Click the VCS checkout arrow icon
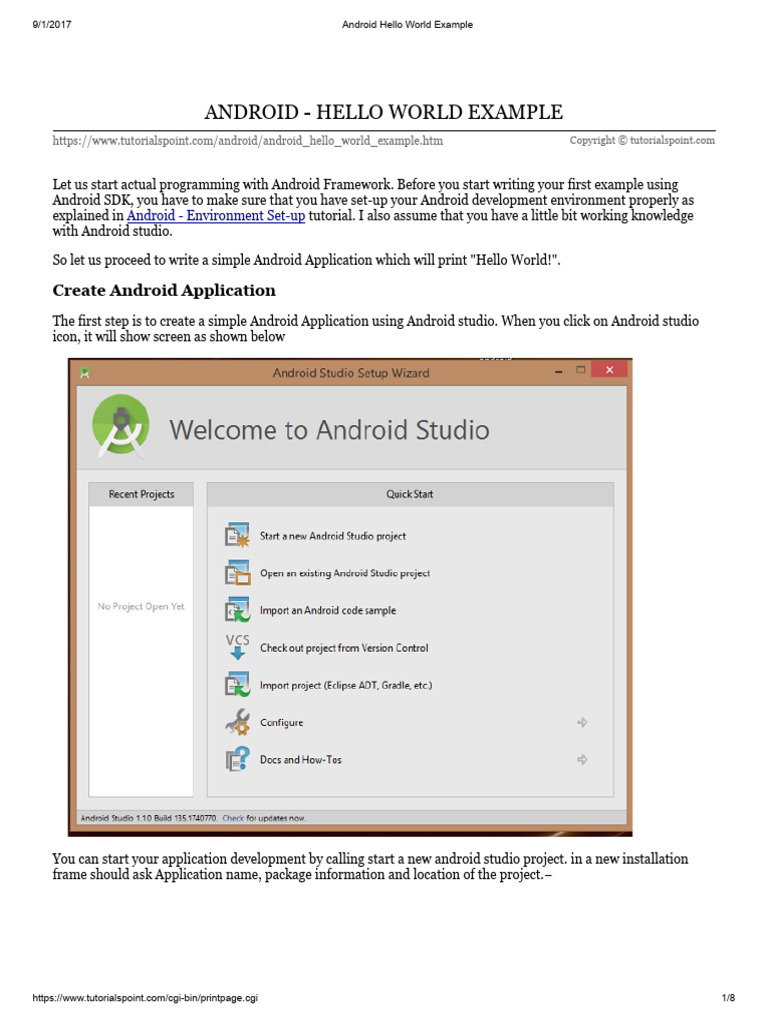 tap(237, 647)
